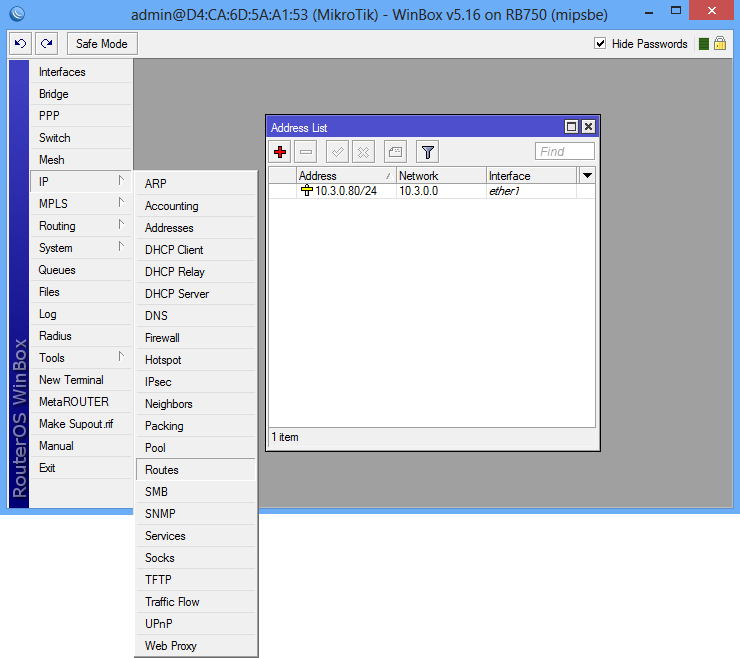740x658 pixels.
Task: Click the padlock secure-session icon
Action: 720,43
